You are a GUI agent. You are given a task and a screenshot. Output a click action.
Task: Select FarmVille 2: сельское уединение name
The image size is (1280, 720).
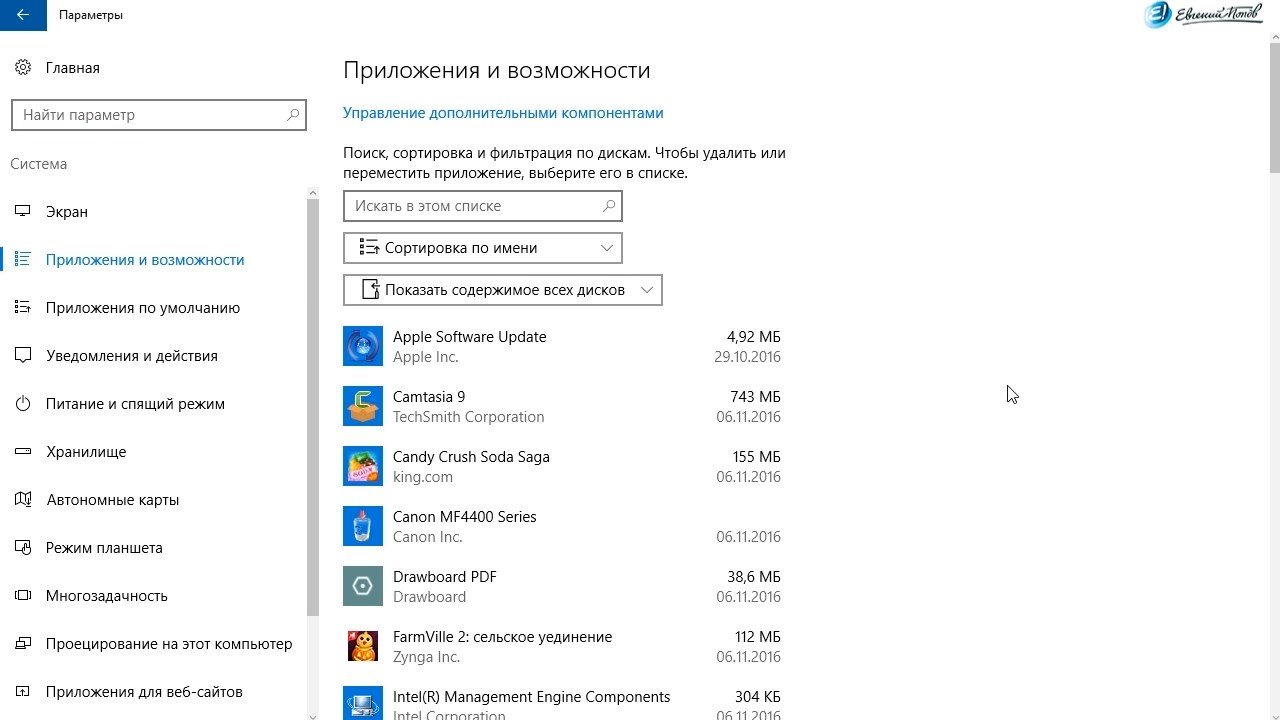pyautogui.click(x=502, y=637)
